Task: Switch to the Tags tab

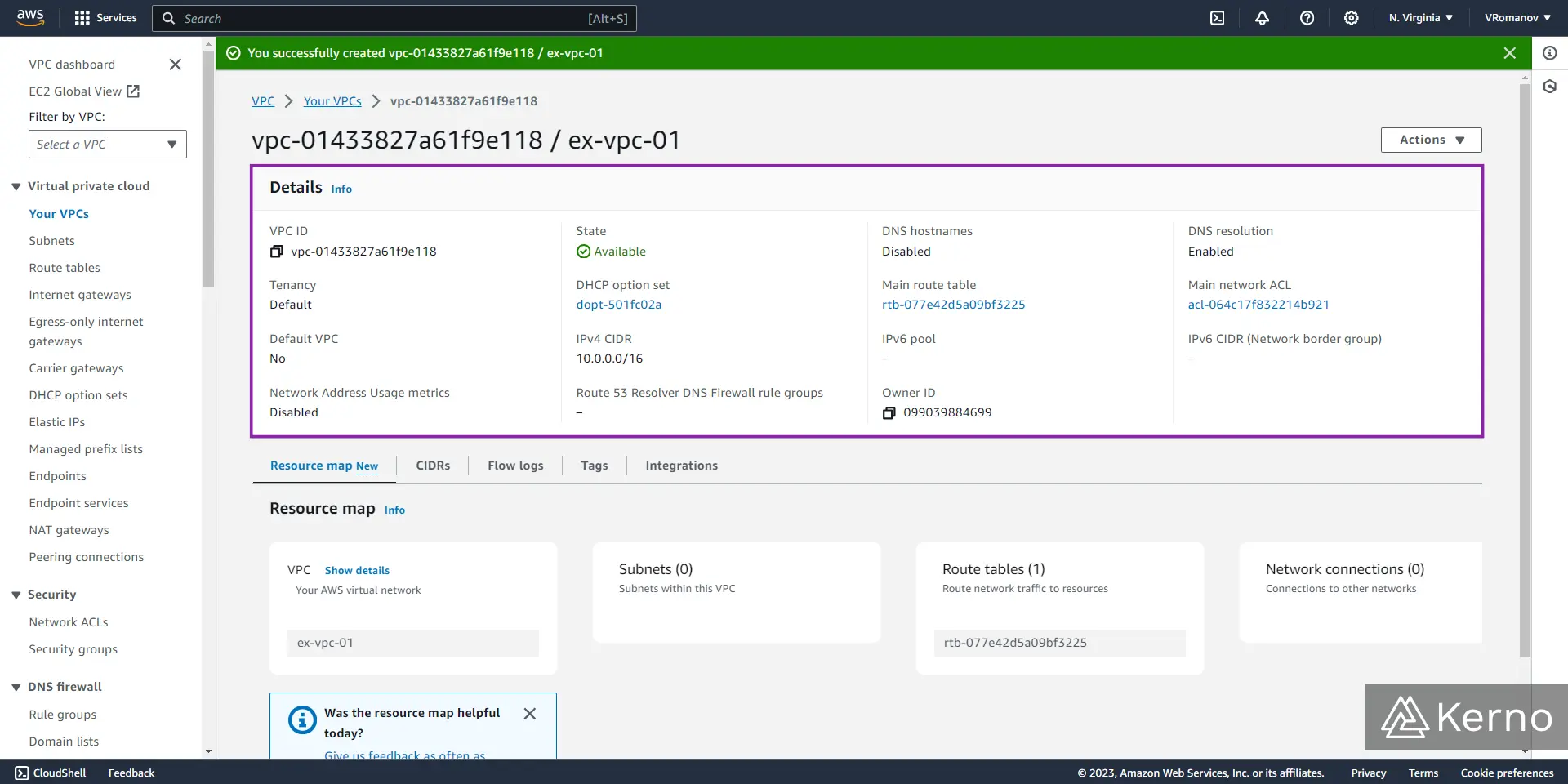Action: 595,465
